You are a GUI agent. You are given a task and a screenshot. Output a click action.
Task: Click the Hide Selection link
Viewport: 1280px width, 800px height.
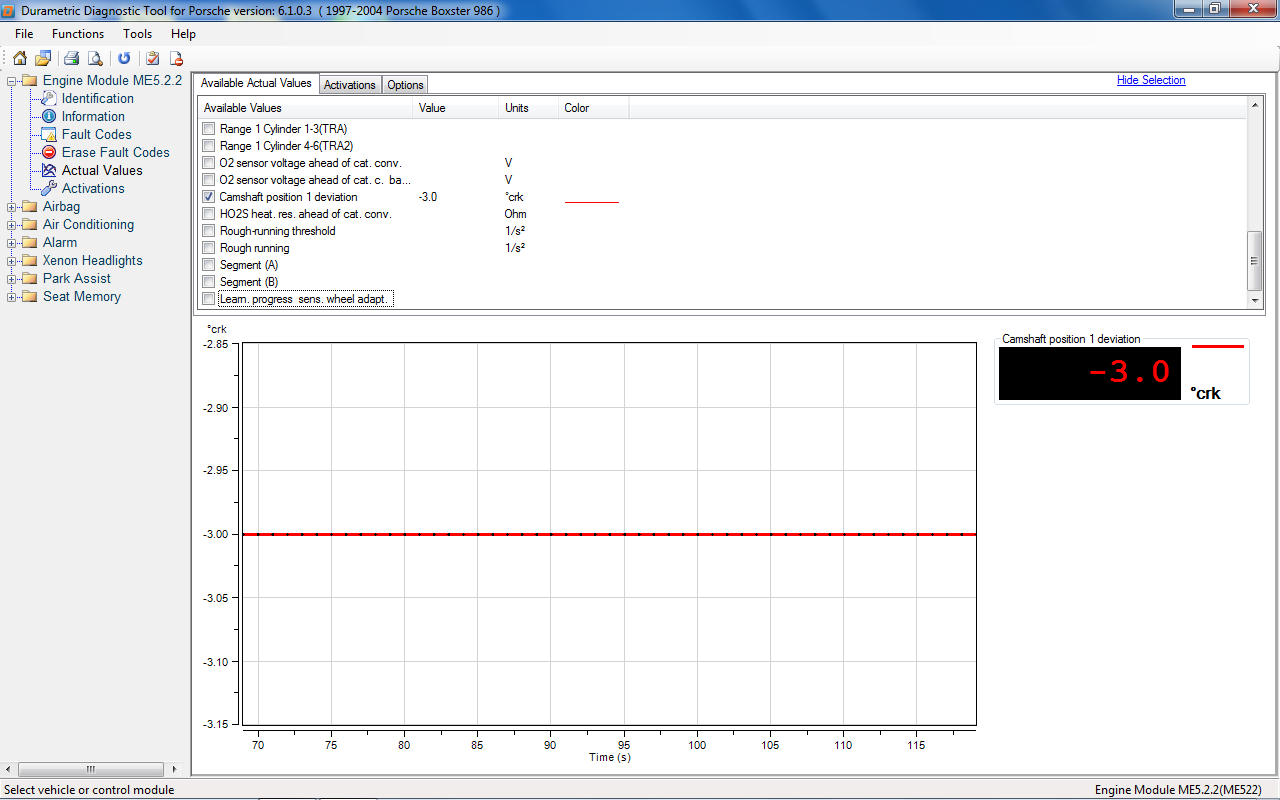click(x=1151, y=80)
